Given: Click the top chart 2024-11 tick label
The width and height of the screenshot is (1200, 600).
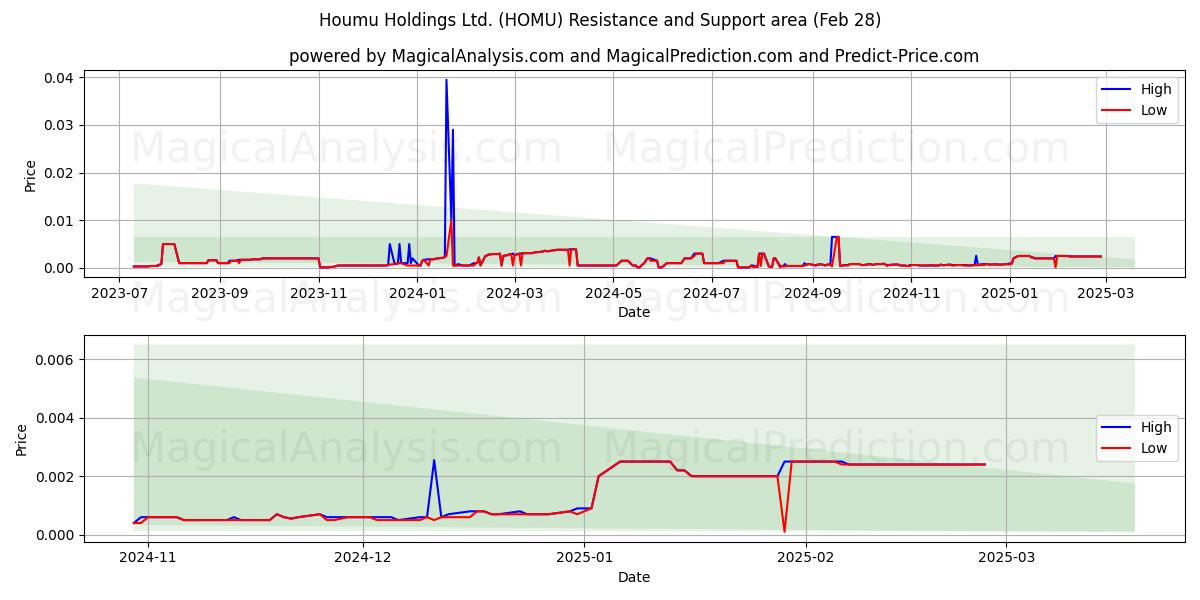Looking at the screenshot, I should tap(912, 293).
